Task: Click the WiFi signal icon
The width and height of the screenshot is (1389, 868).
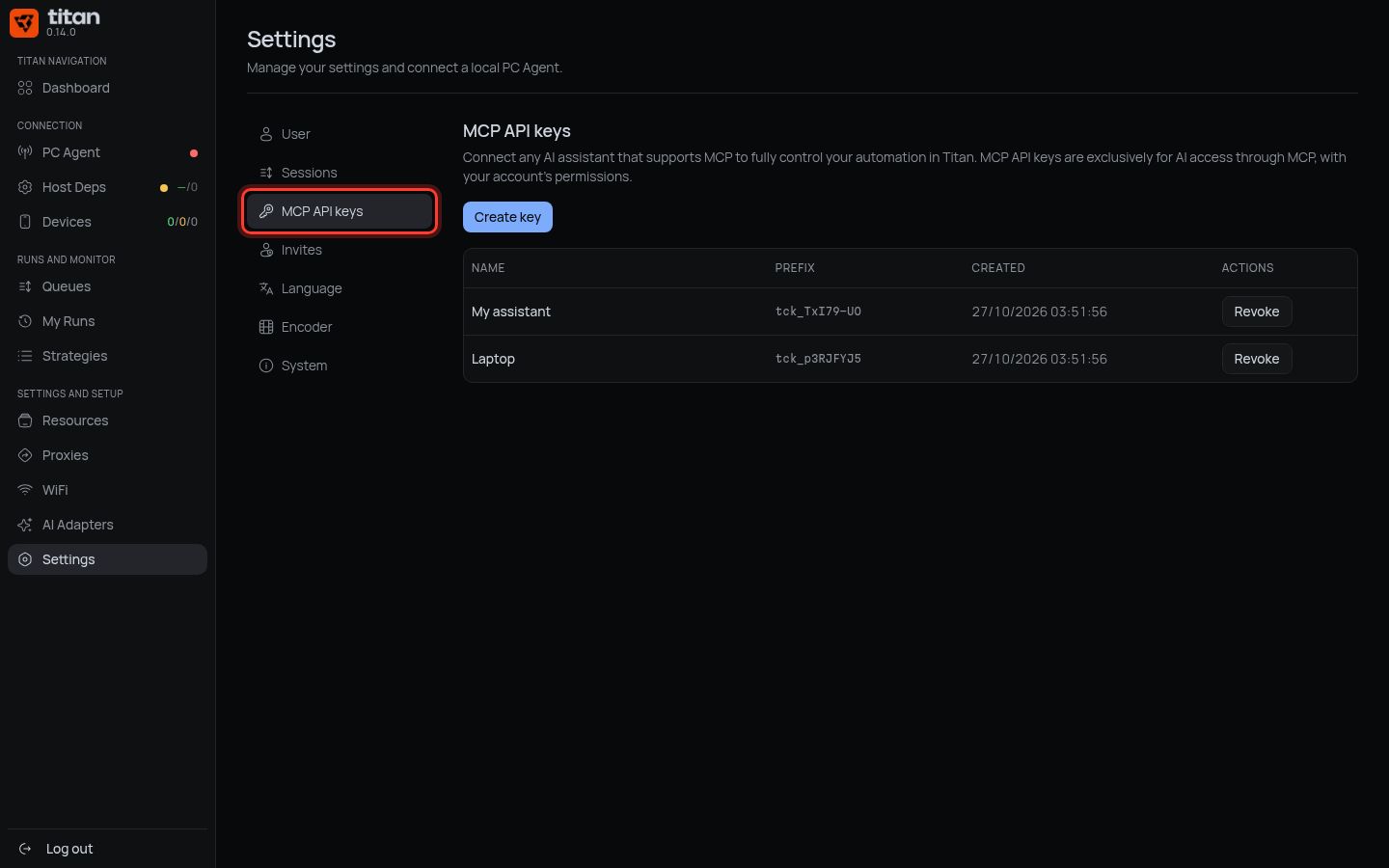Action: click(x=25, y=490)
